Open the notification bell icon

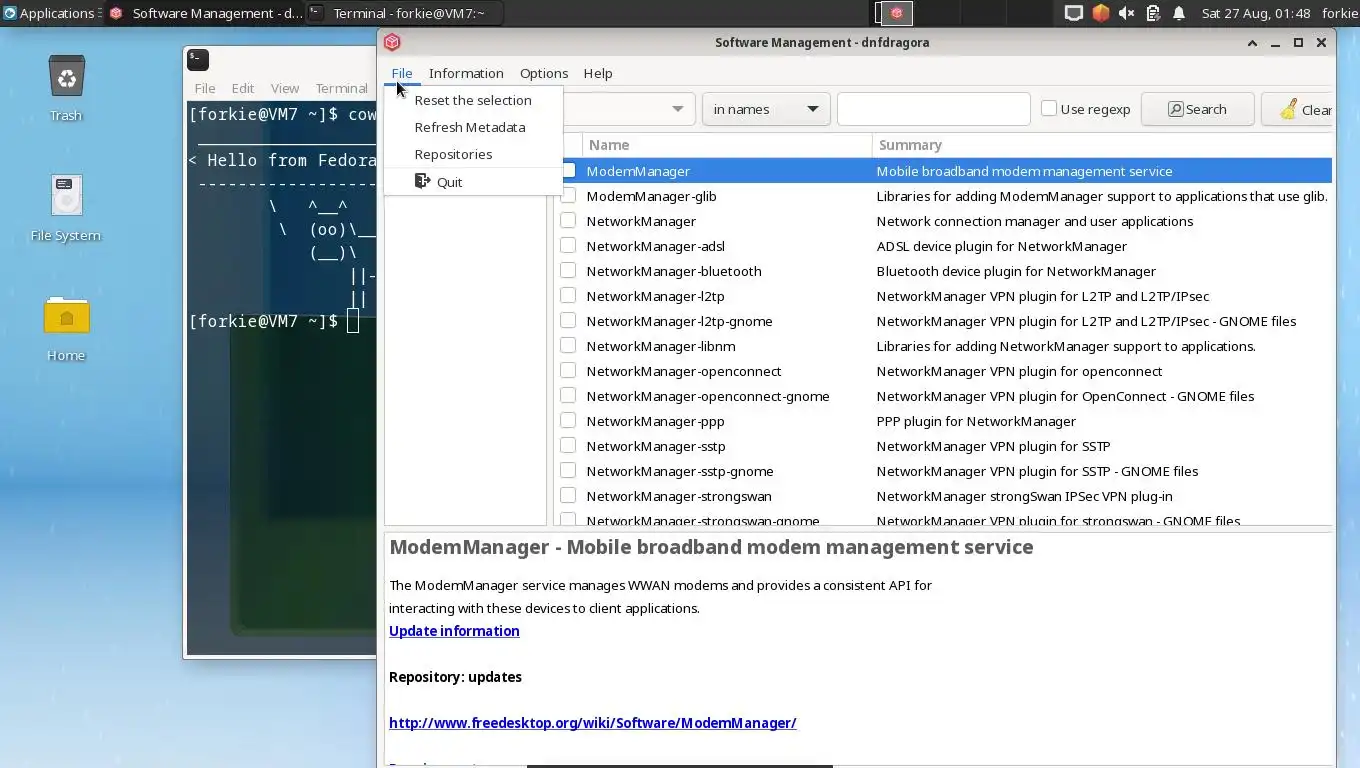click(1179, 13)
